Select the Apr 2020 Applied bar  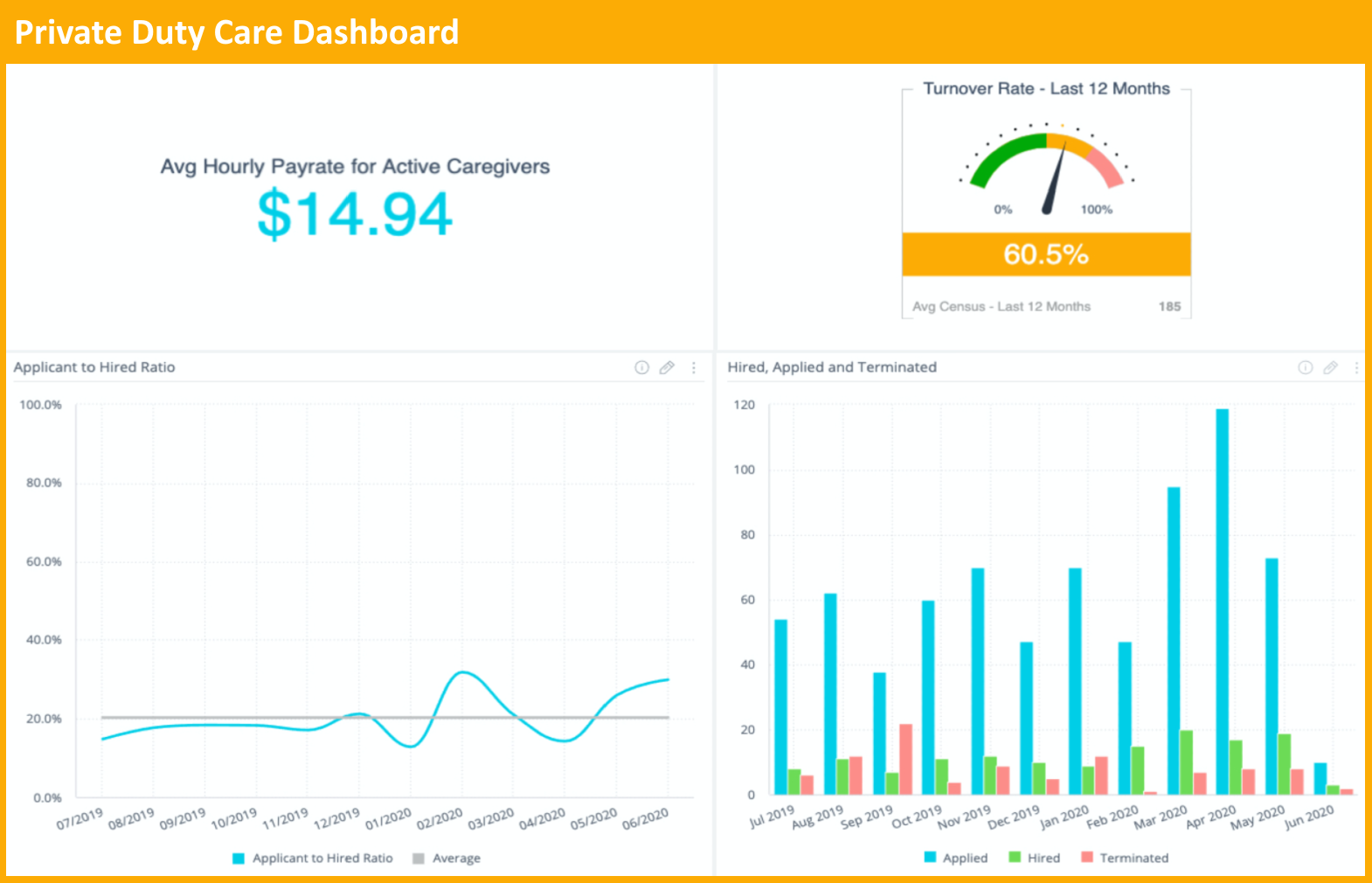click(x=1222, y=601)
